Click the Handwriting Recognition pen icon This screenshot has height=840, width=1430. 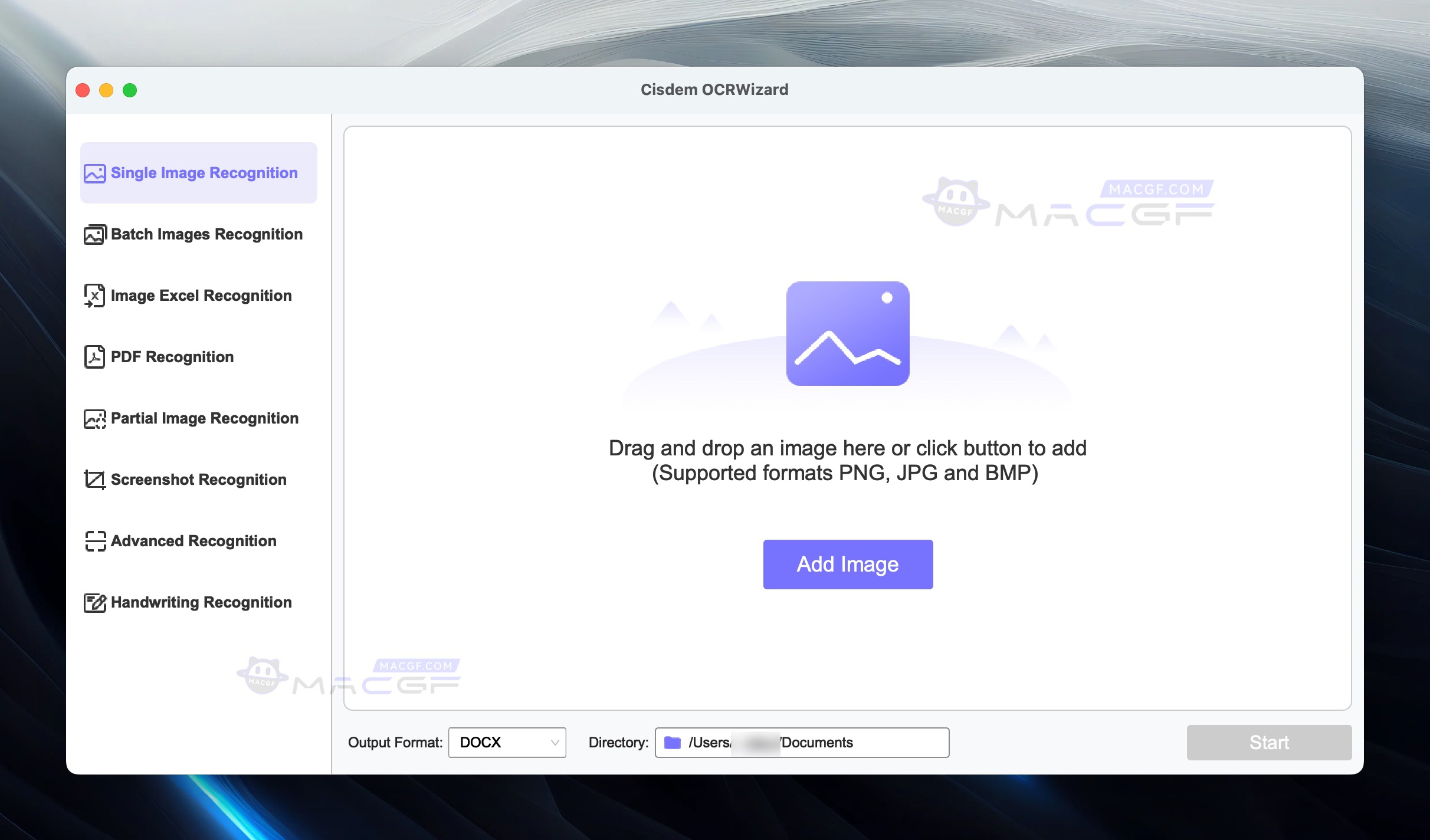click(x=94, y=602)
